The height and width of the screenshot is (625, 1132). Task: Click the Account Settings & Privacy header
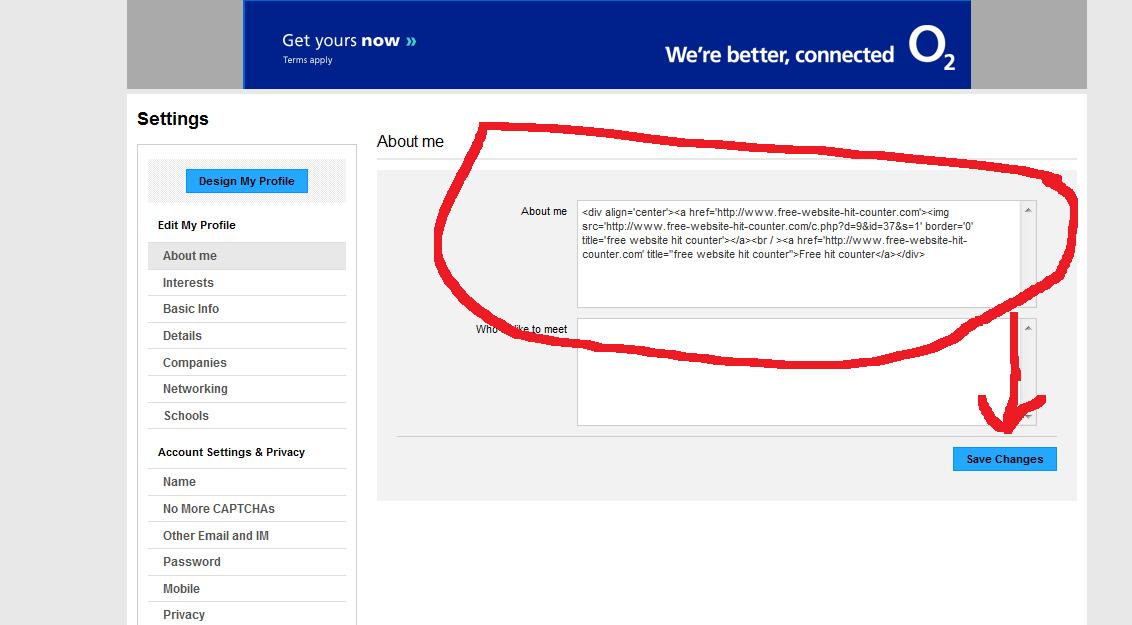coord(231,453)
